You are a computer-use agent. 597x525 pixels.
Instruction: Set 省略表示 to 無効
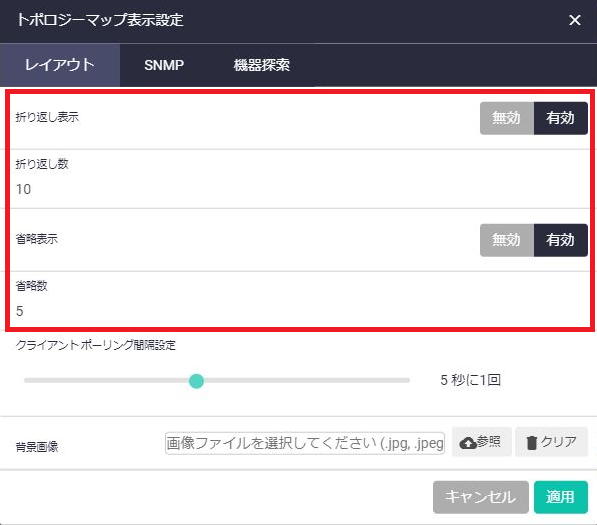tap(507, 240)
